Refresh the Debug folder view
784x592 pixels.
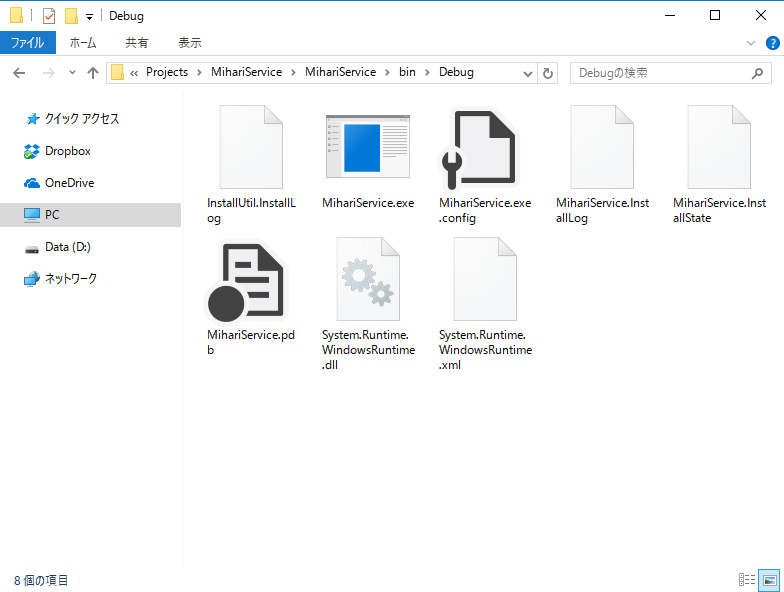pyautogui.click(x=548, y=74)
